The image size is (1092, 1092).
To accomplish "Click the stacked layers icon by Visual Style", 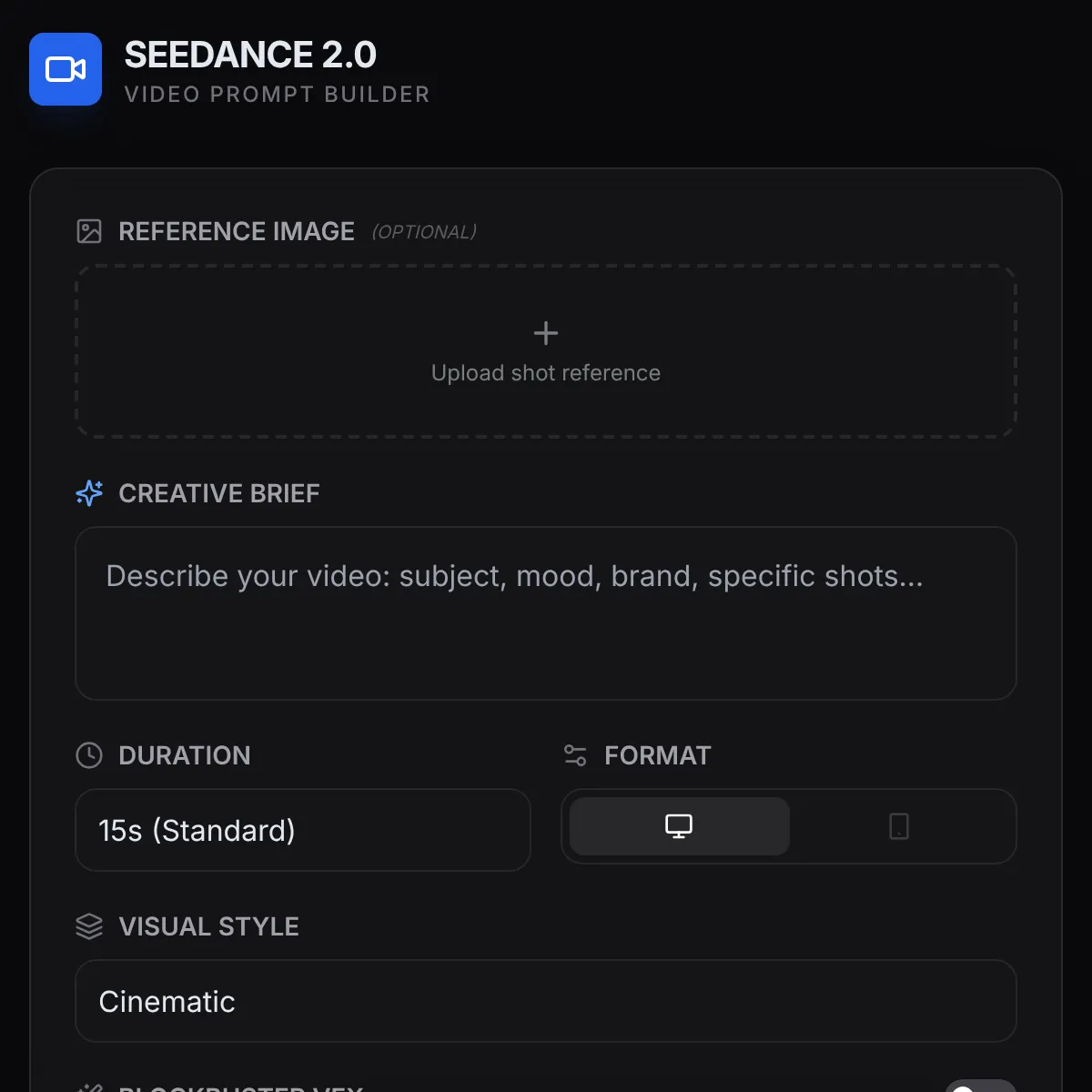I will click(x=89, y=926).
